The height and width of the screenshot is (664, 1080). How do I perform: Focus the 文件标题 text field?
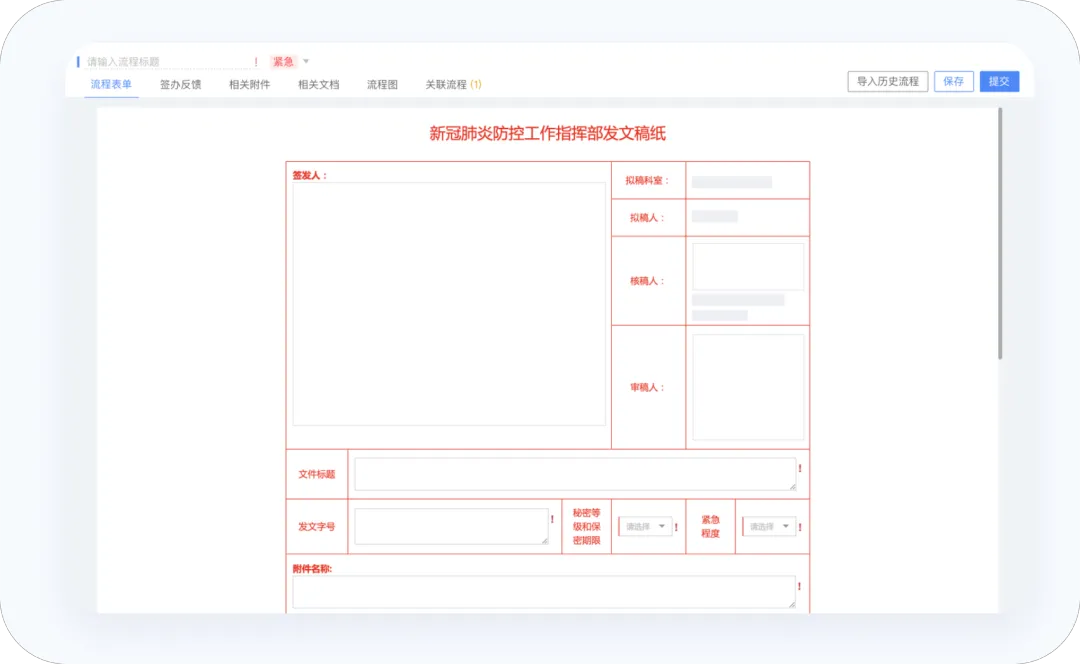(575, 474)
